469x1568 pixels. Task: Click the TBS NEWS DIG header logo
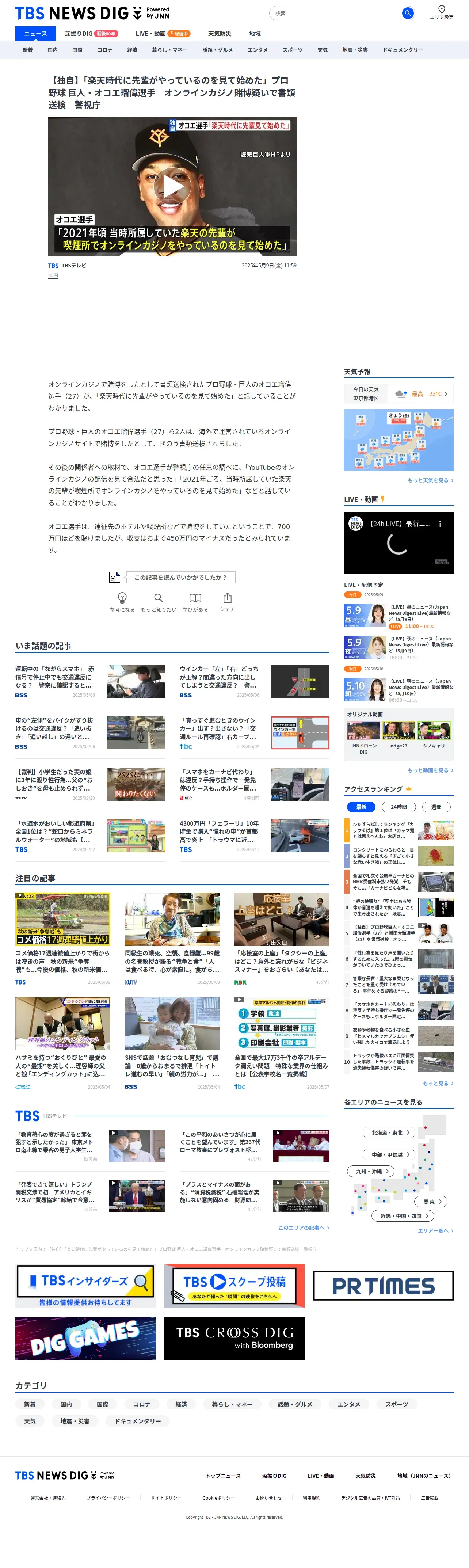pyautogui.click(x=92, y=13)
